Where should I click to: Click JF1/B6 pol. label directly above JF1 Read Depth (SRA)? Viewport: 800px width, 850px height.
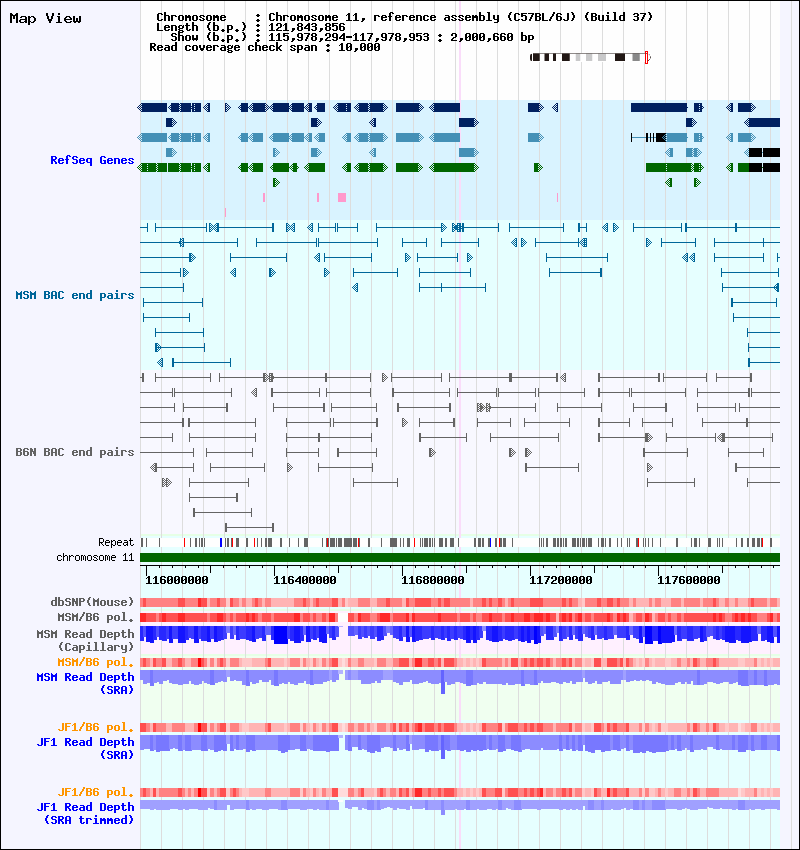tap(95, 727)
